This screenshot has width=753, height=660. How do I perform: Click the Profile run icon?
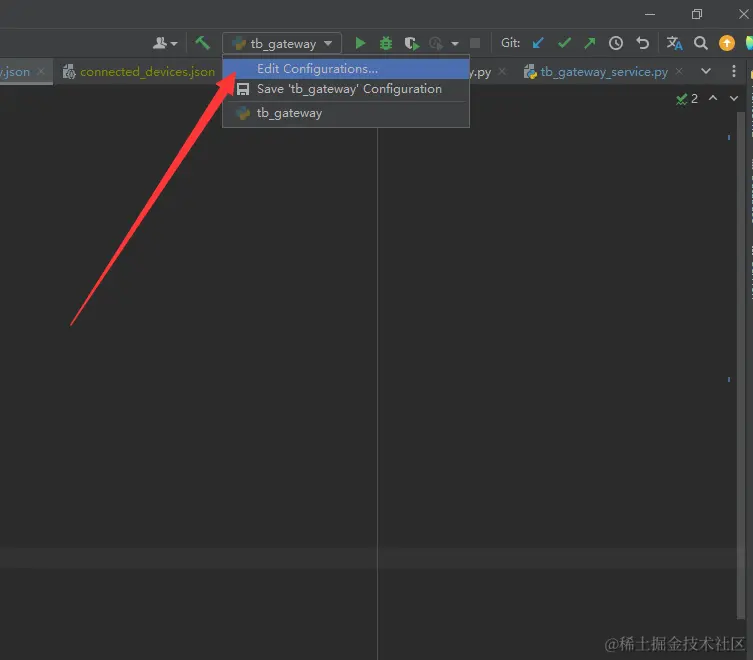point(436,43)
